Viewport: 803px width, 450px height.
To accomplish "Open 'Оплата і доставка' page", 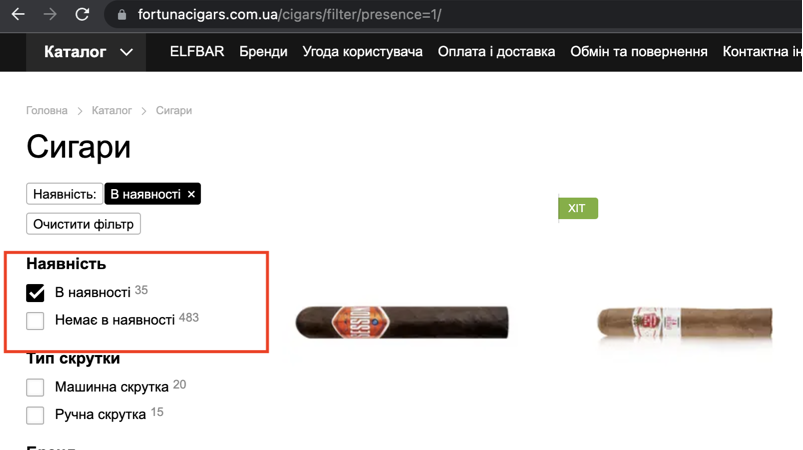I will (496, 52).
